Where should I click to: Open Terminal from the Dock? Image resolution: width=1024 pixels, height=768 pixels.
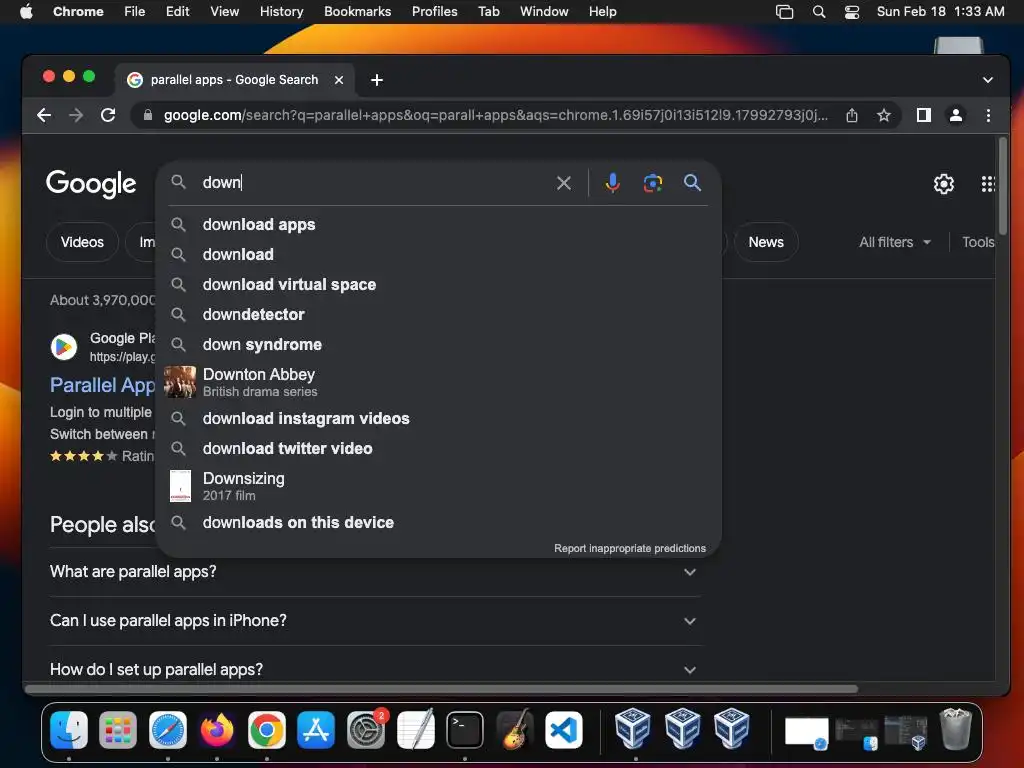pyautogui.click(x=465, y=730)
